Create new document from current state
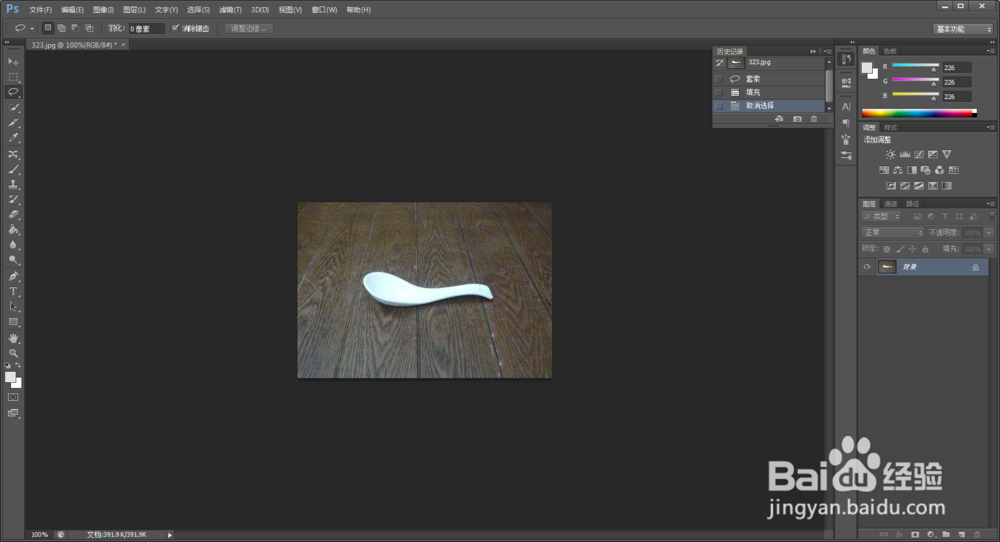The width and height of the screenshot is (1000, 542). (x=779, y=119)
